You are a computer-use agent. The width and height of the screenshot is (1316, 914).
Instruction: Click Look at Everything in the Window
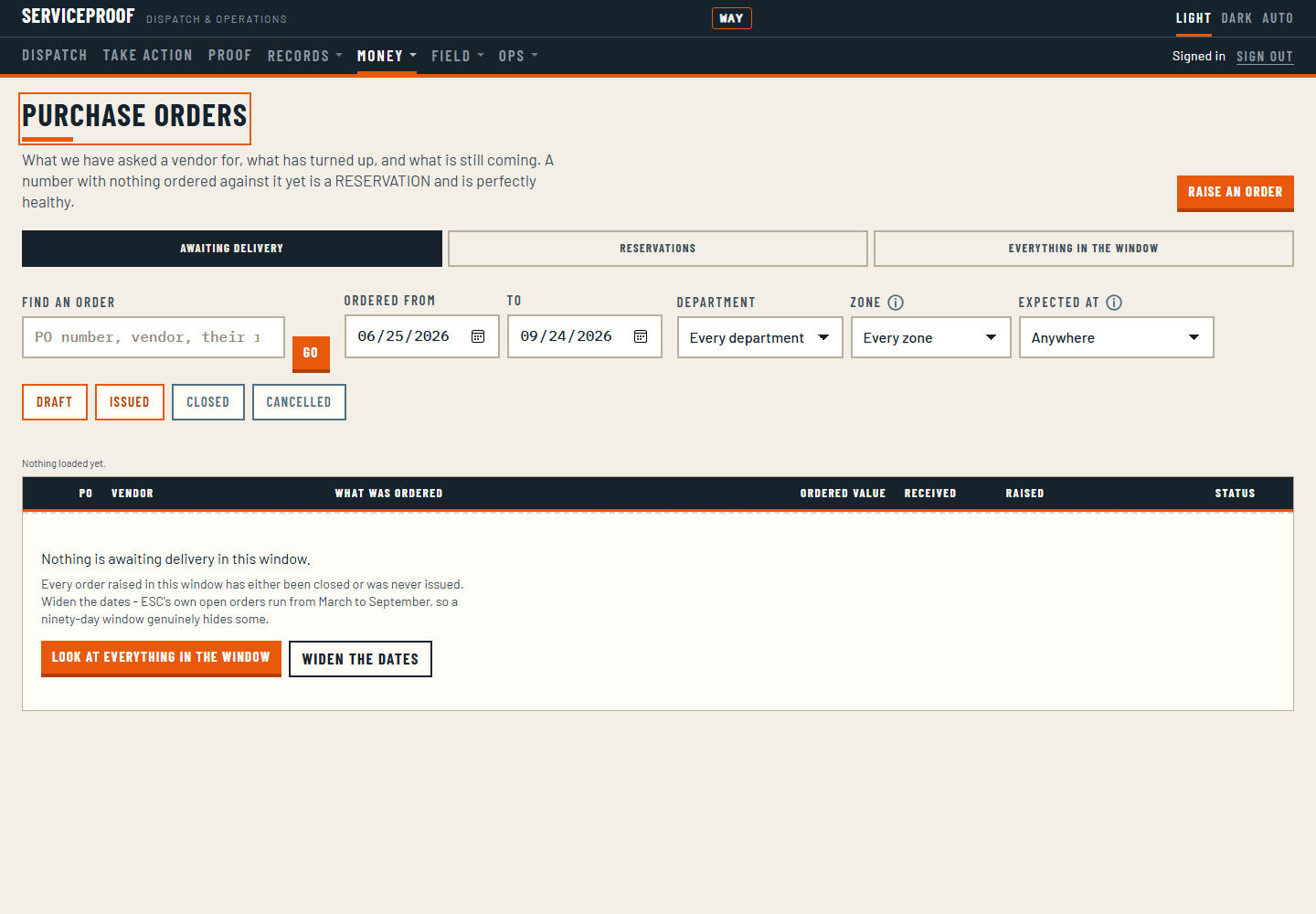click(x=161, y=658)
